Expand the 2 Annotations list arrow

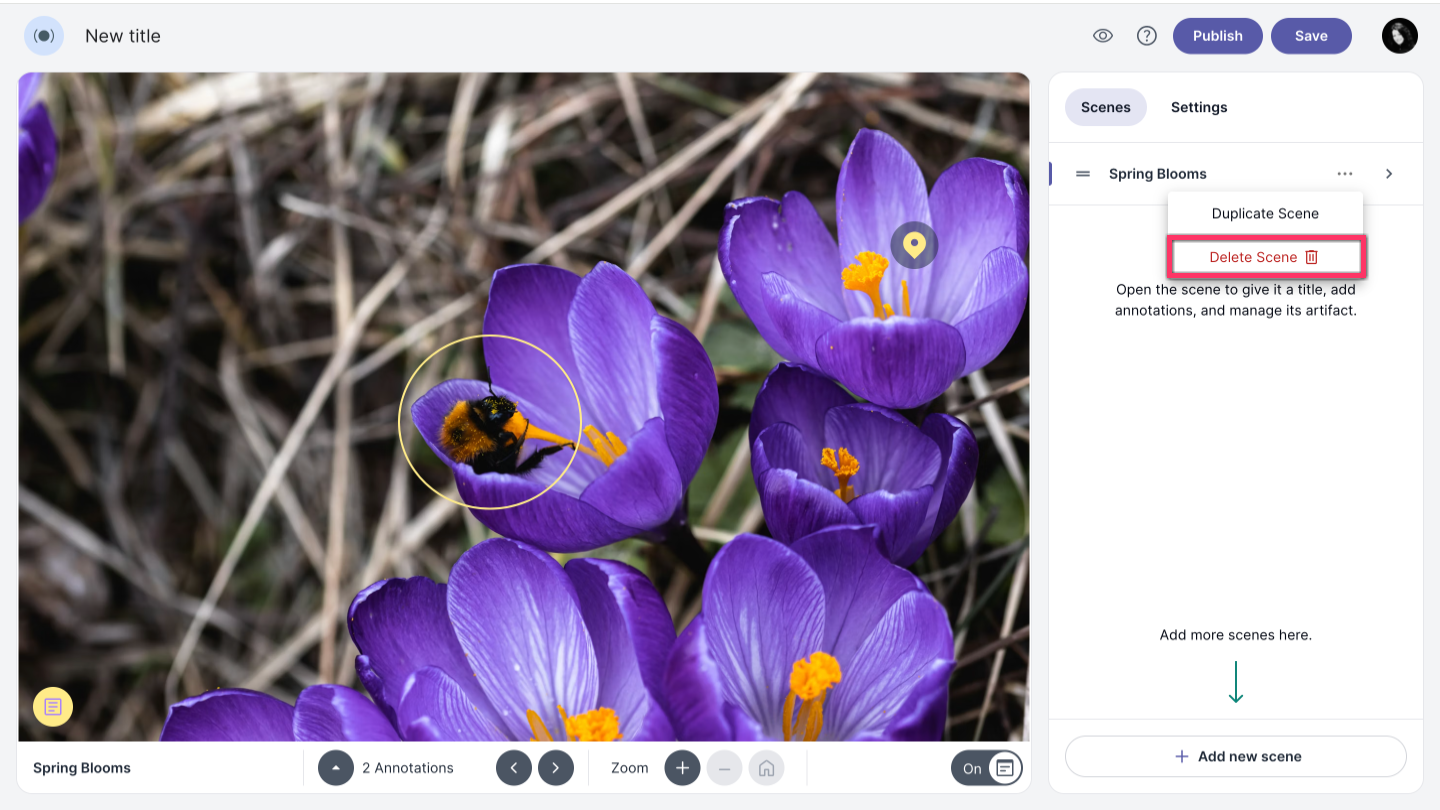[336, 768]
